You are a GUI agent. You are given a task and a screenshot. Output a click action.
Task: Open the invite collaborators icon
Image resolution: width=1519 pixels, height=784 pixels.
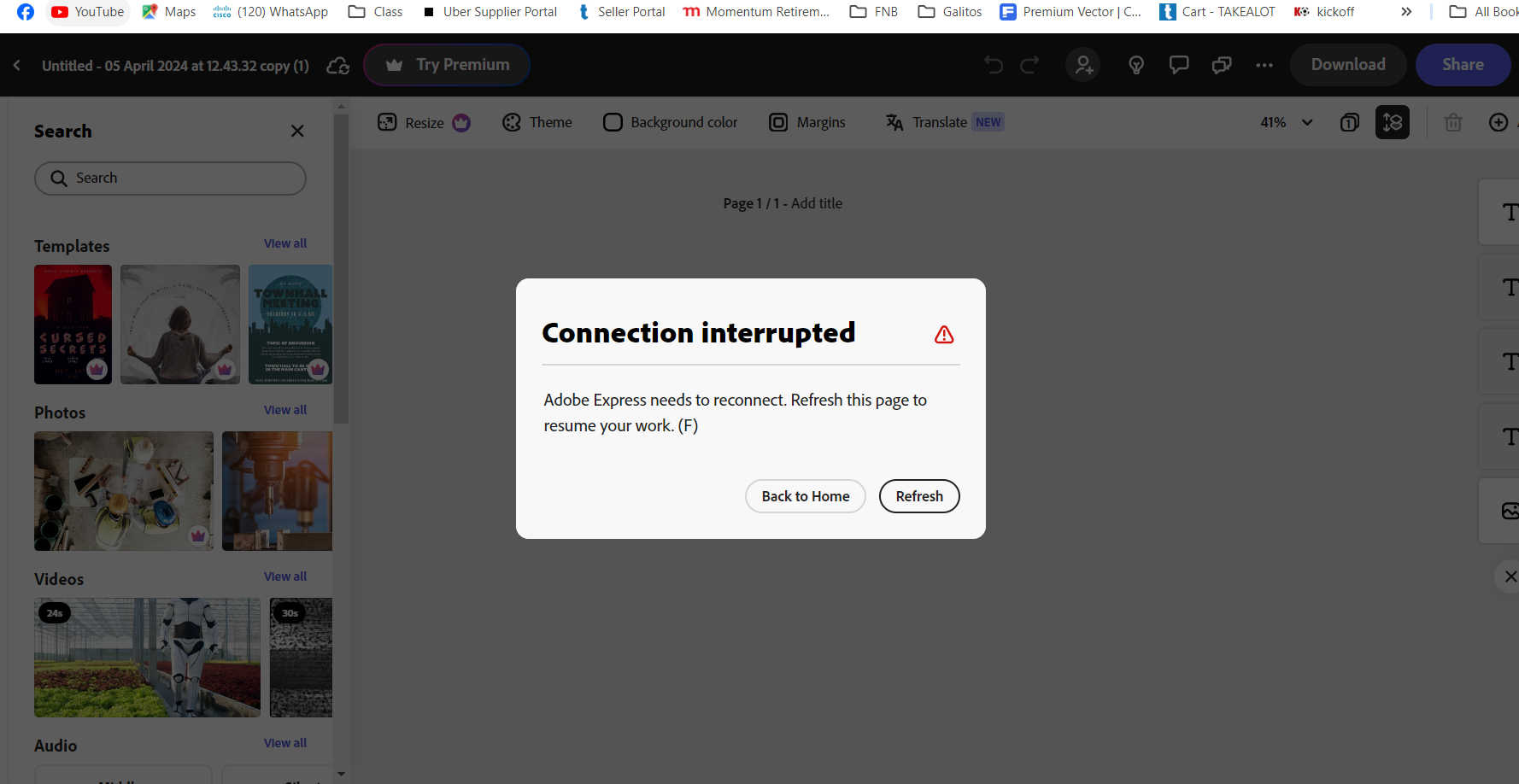(x=1082, y=64)
